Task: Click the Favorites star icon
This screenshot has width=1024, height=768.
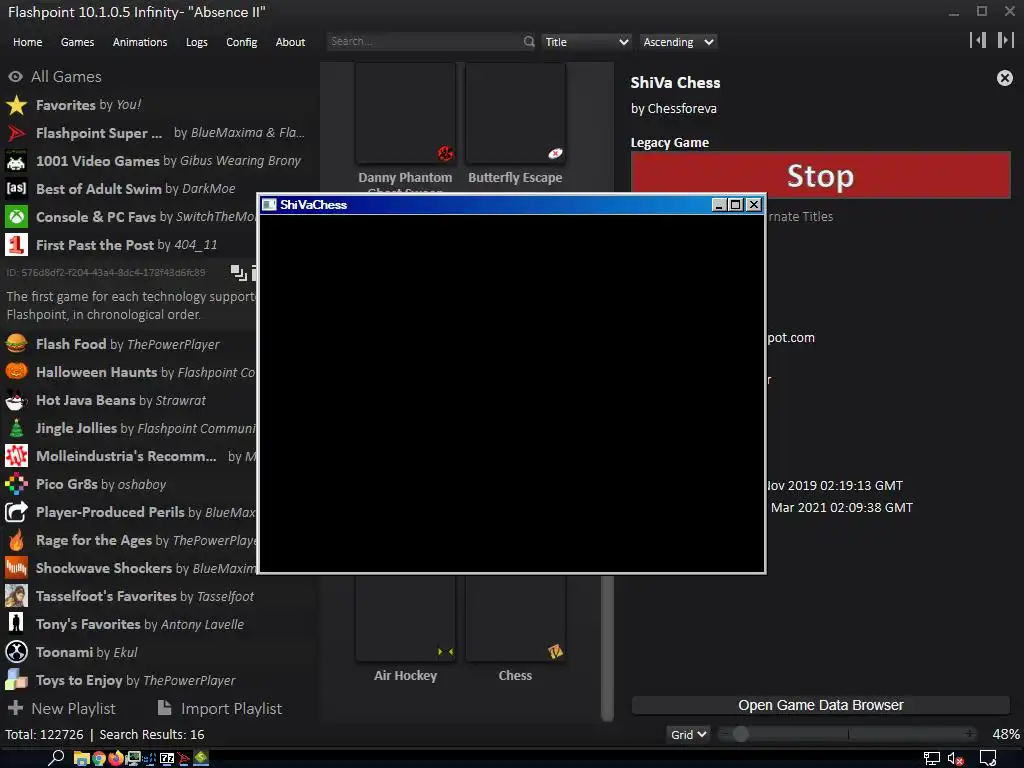Action: (x=16, y=105)
